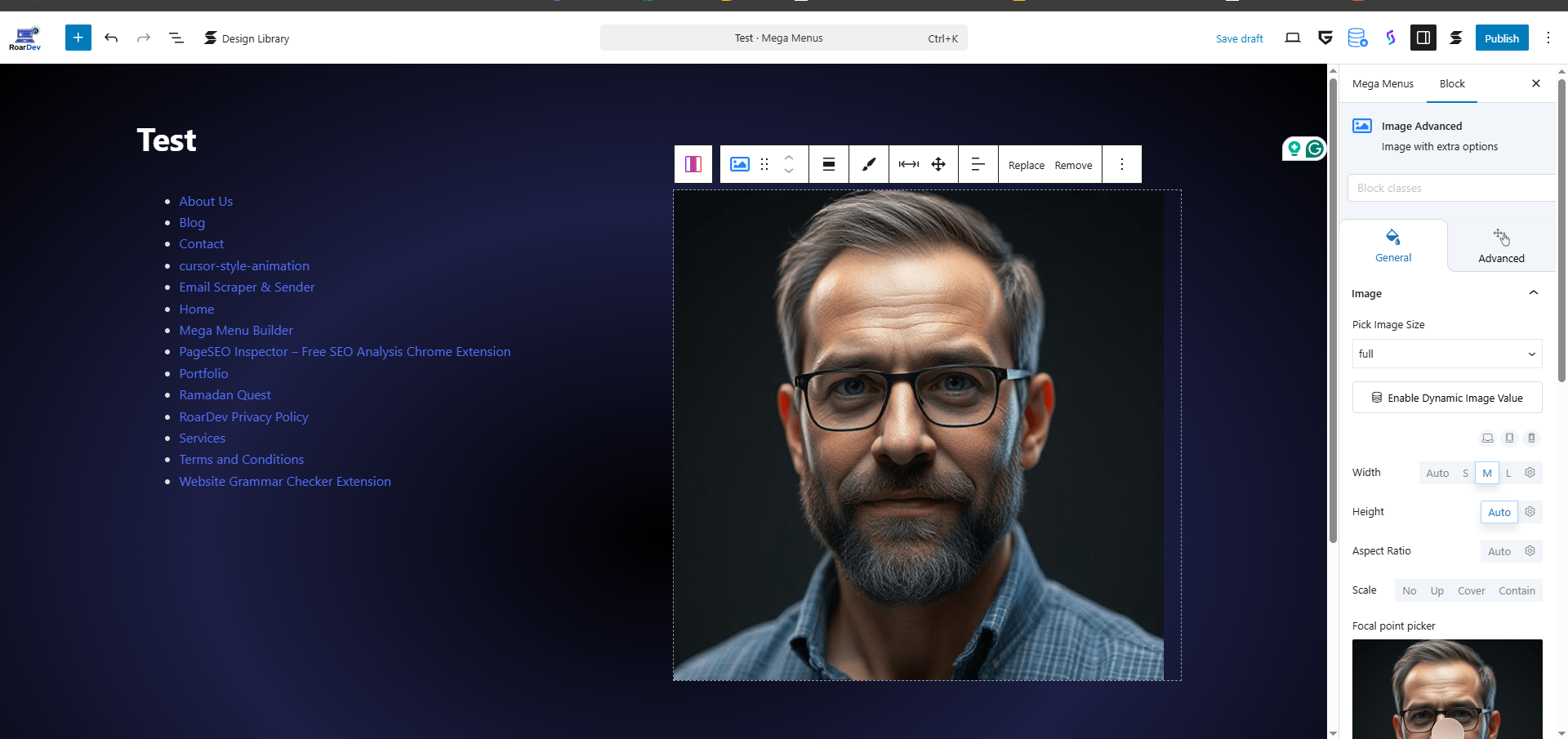Click the Publish button
The height and width of the screenshot is (739, 1568).
(1501, 38)
